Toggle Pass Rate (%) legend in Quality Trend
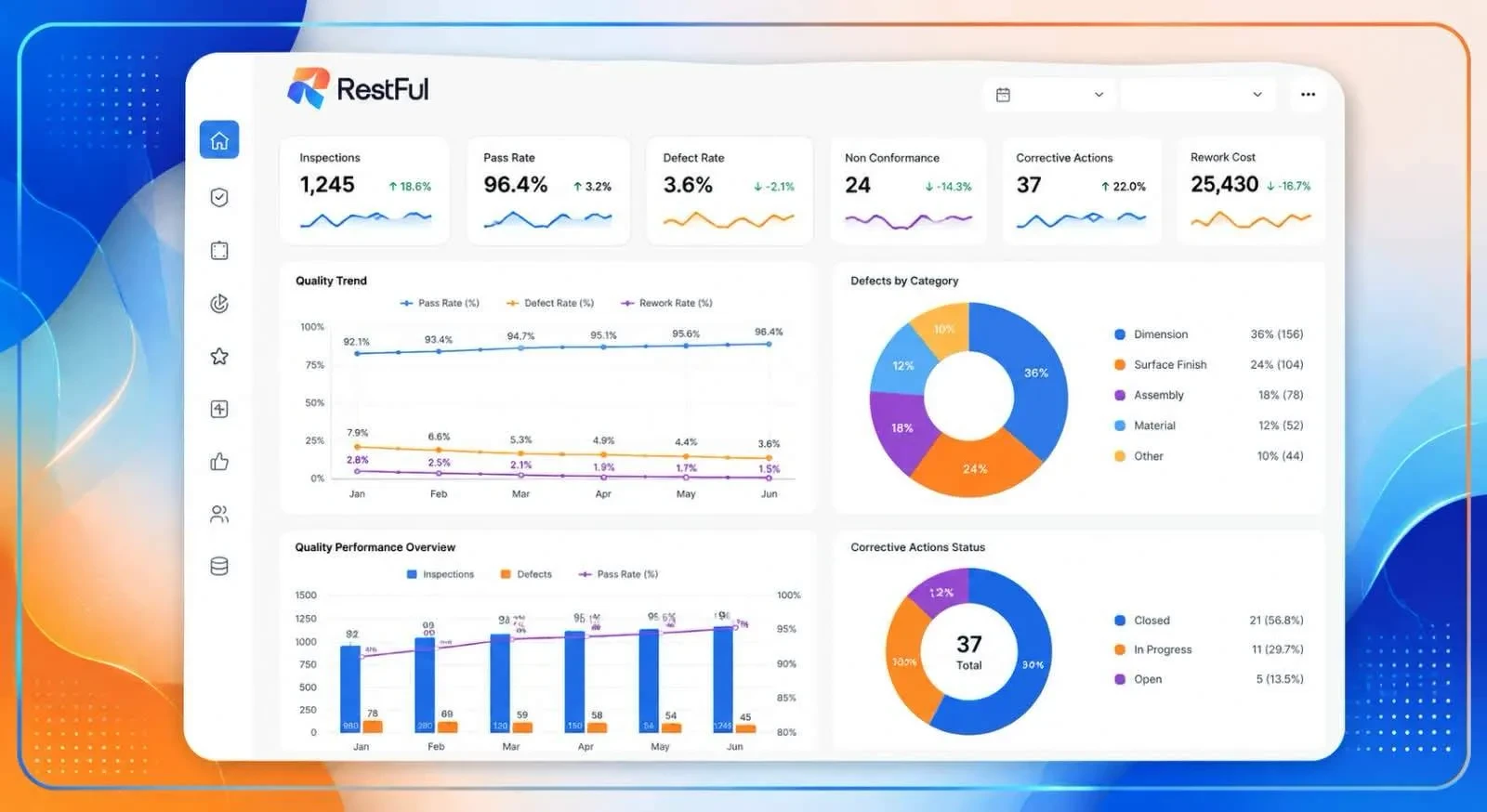This screenshot has width=1487, height=812. pyautogui.click(x=440, y=303)
